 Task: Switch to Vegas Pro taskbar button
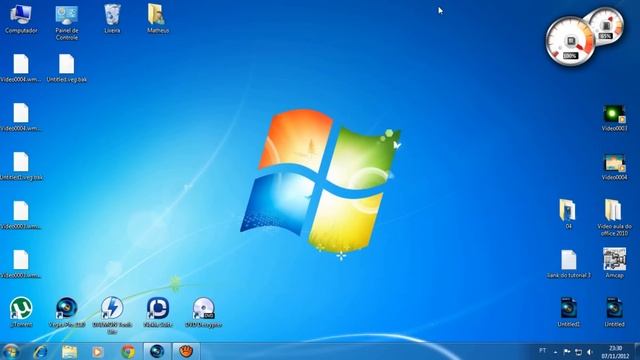point(157,351)
